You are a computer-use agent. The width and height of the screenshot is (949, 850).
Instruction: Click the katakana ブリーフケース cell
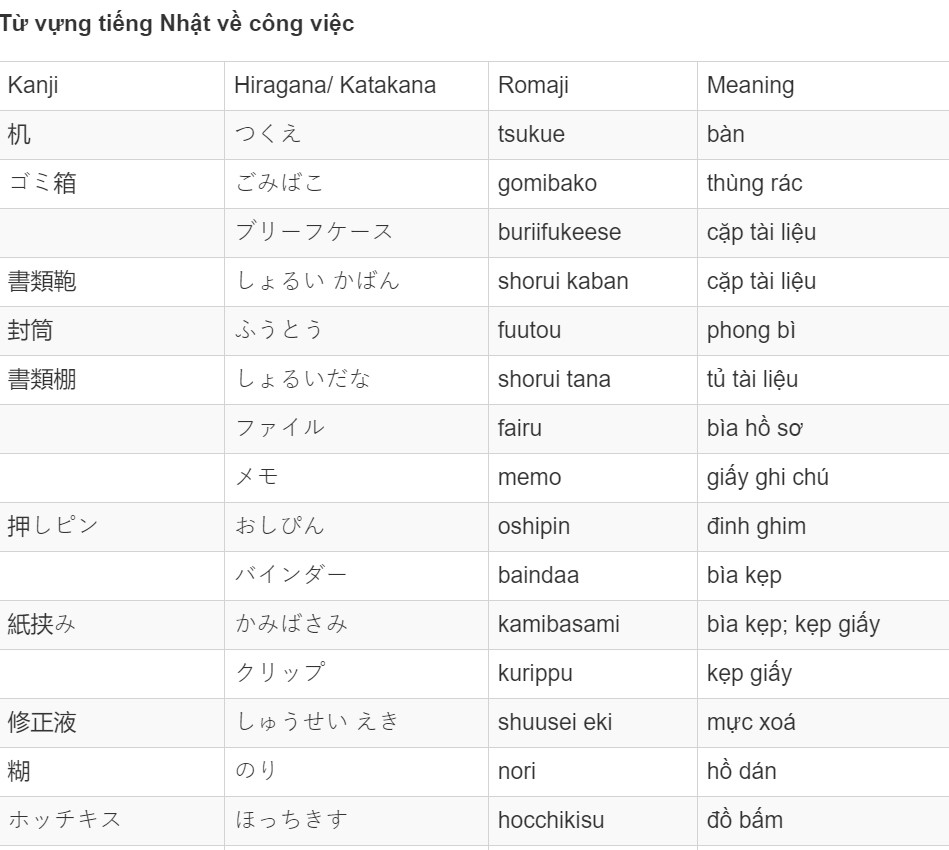(356, 233)
